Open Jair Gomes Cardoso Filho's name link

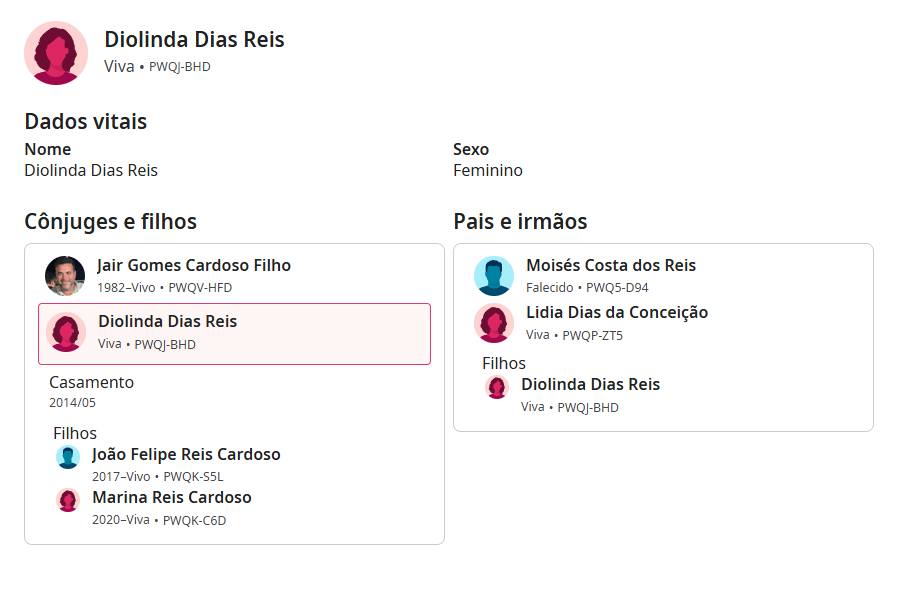(194, 266)
